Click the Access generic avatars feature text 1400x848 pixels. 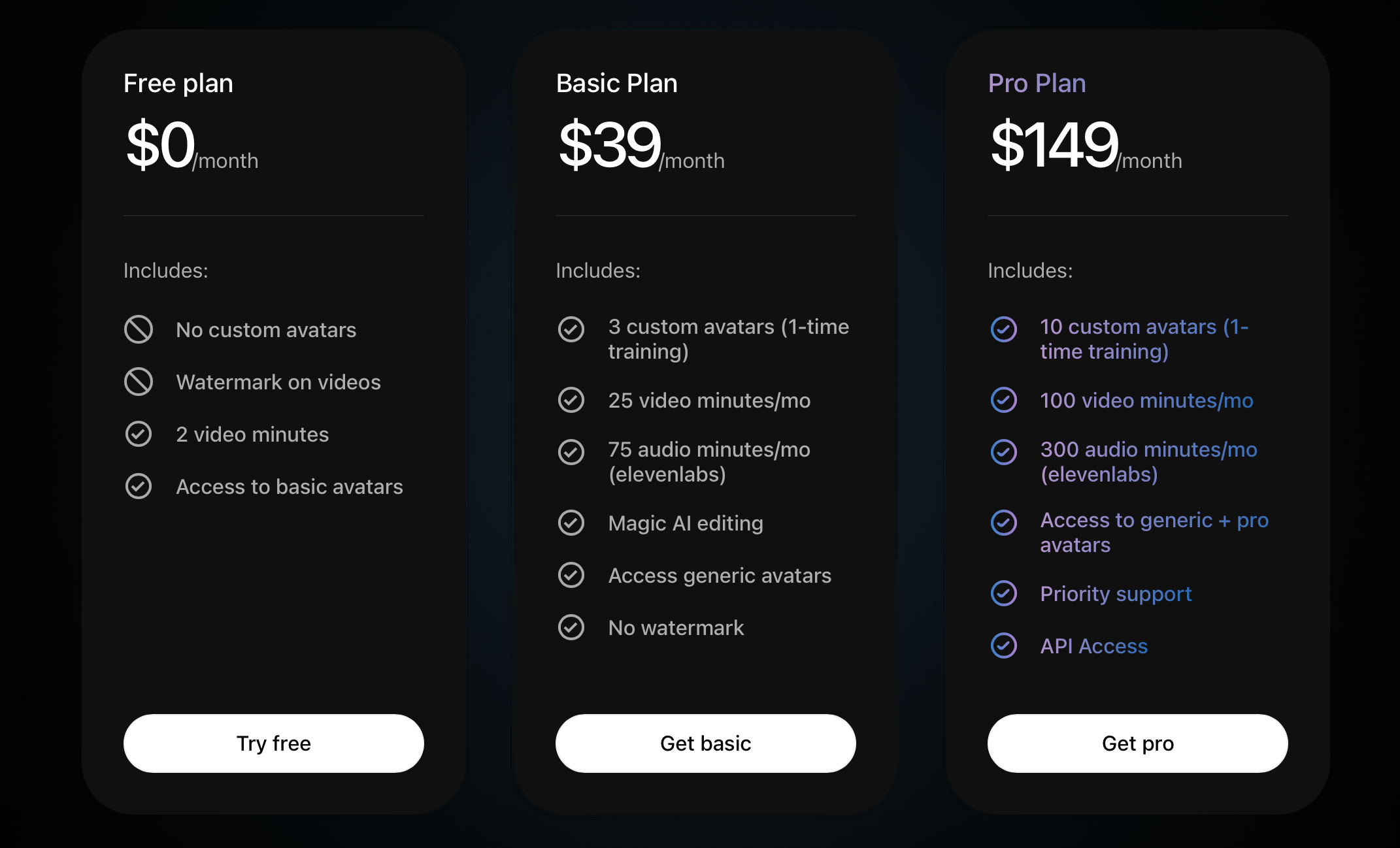pos(720,576)
